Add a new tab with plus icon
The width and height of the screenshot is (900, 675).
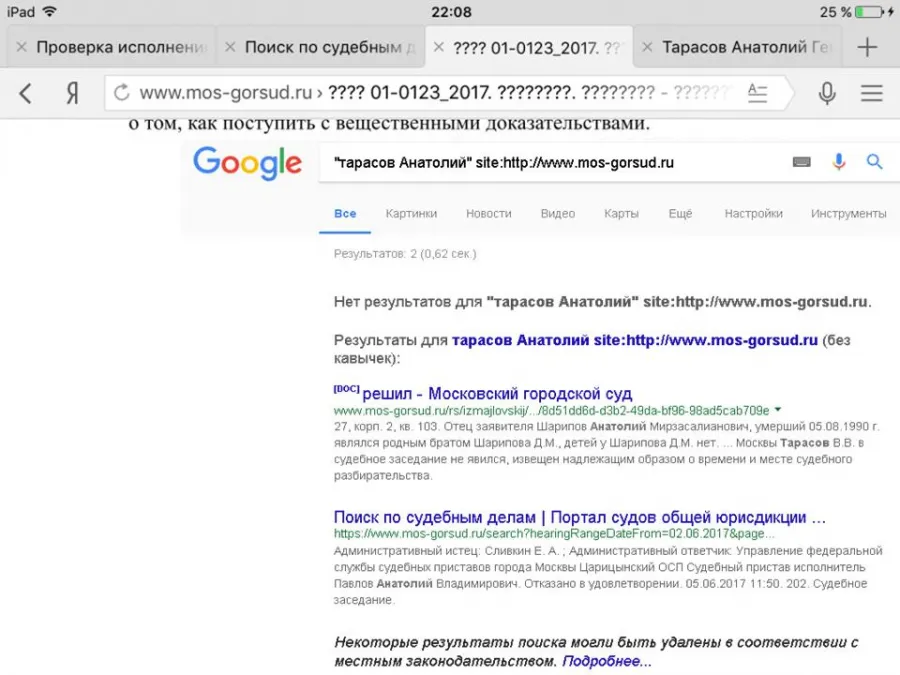pos(867,47)
